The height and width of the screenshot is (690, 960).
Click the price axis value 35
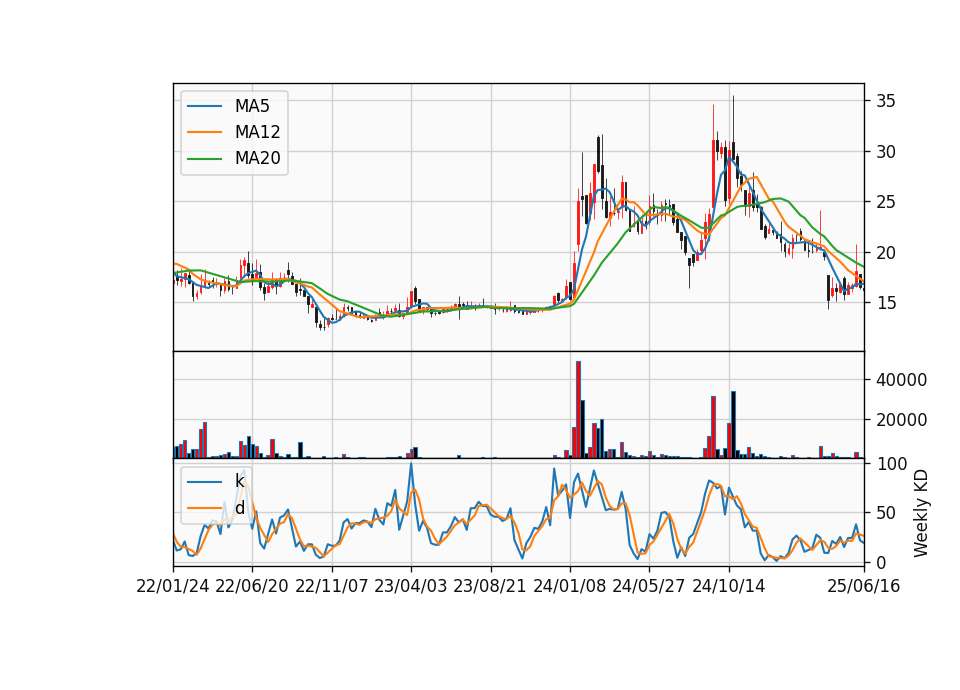pyautogui.click(x=885, y=101)
